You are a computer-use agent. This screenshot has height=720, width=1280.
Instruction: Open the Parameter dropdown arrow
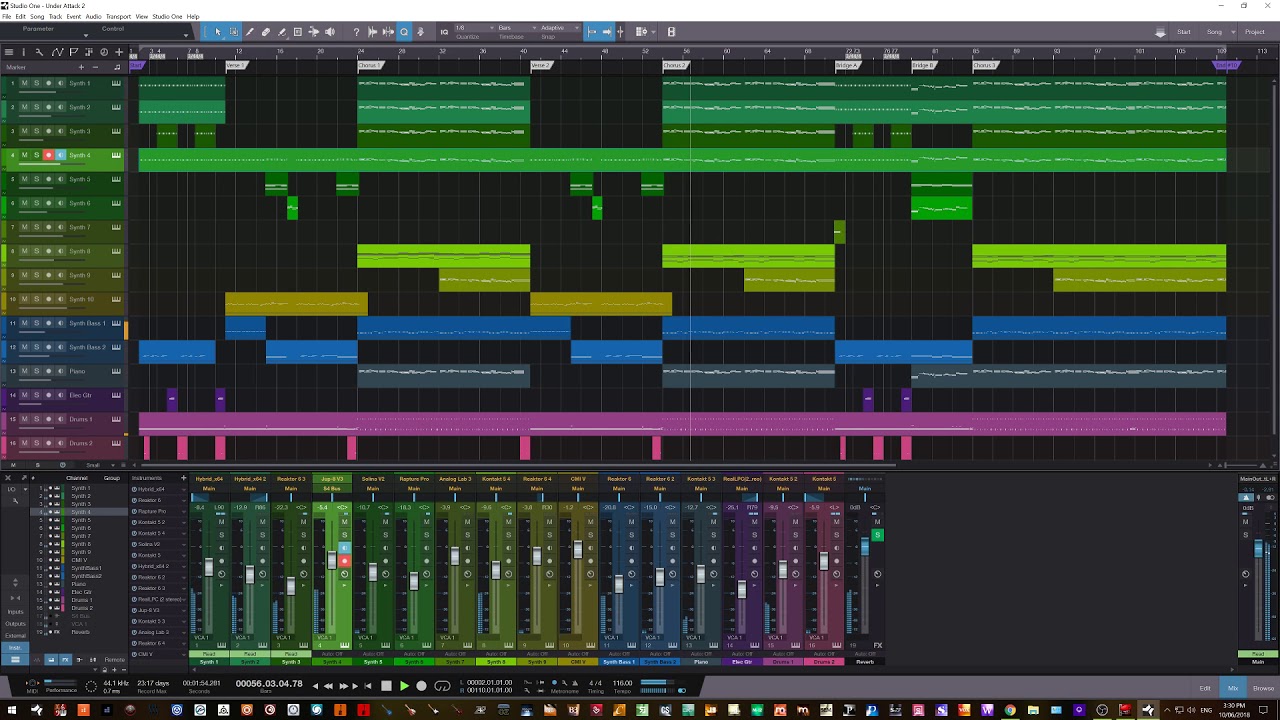pos(85,35)
